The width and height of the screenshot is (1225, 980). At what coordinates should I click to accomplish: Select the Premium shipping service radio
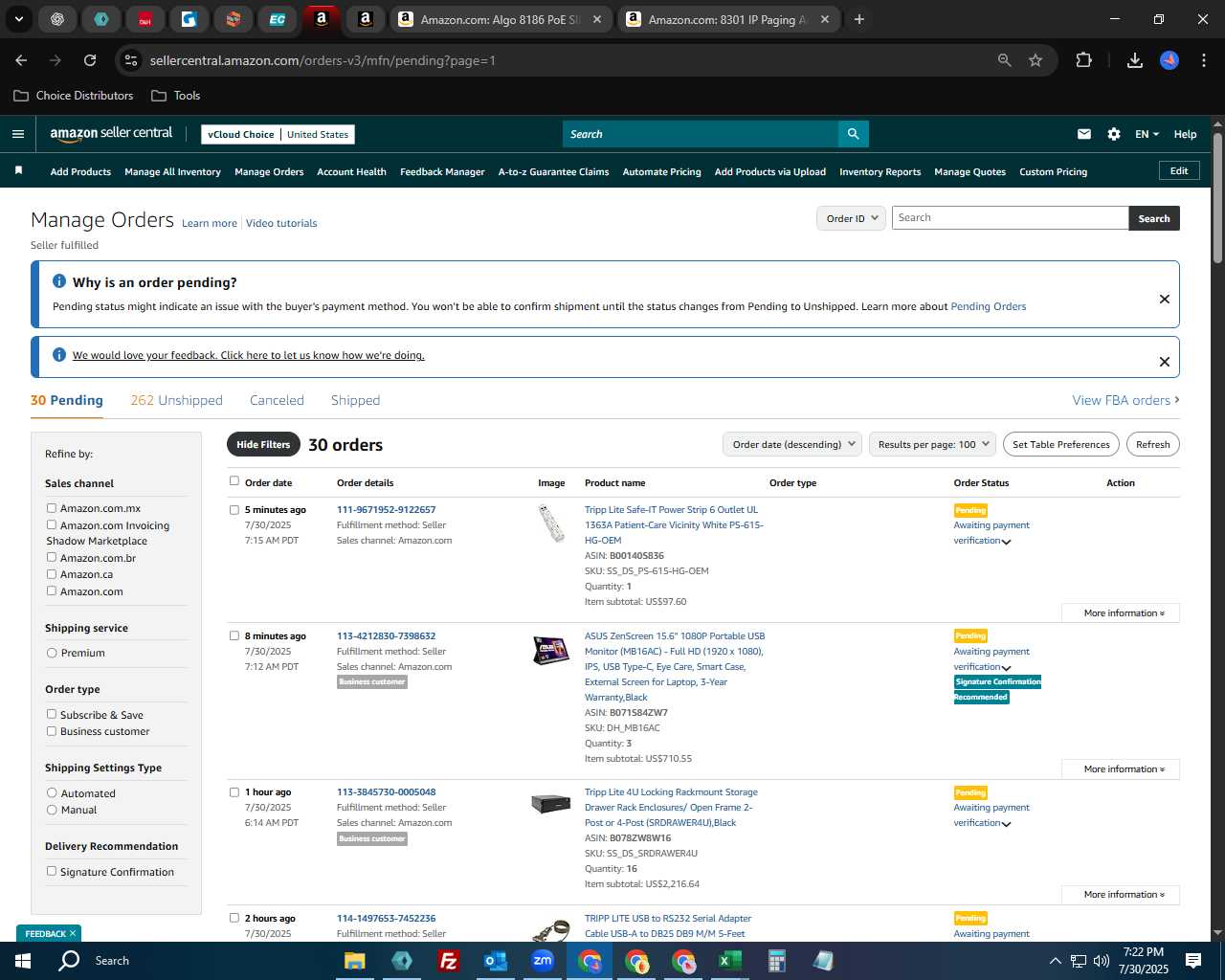point(52,653)
